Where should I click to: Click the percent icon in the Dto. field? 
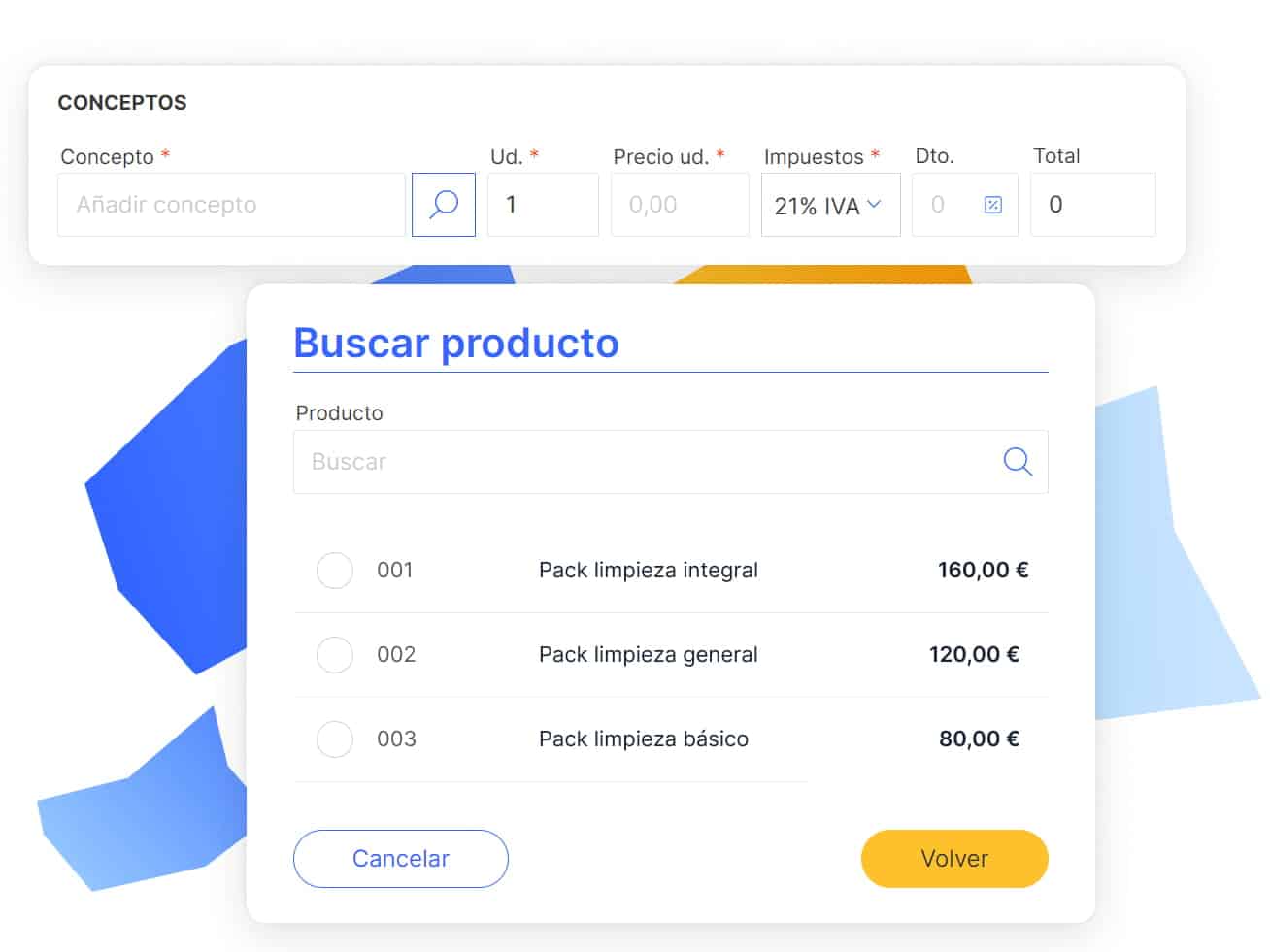point(992,205)
